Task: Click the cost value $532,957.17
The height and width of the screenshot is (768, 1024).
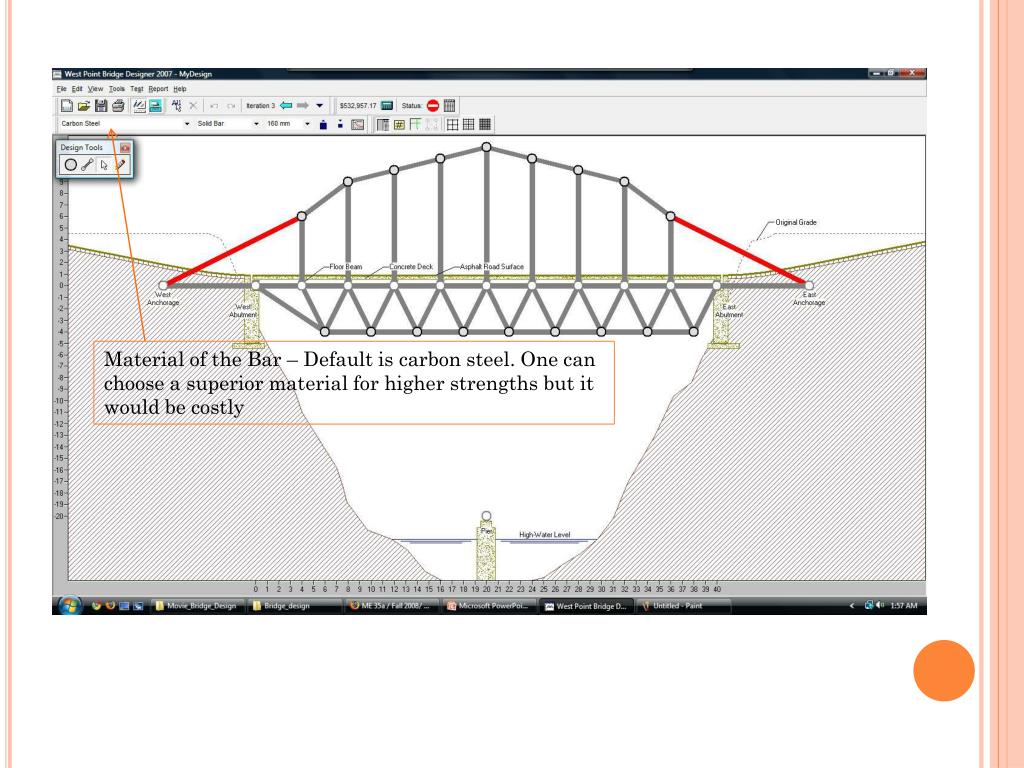Action: point(358,106)
